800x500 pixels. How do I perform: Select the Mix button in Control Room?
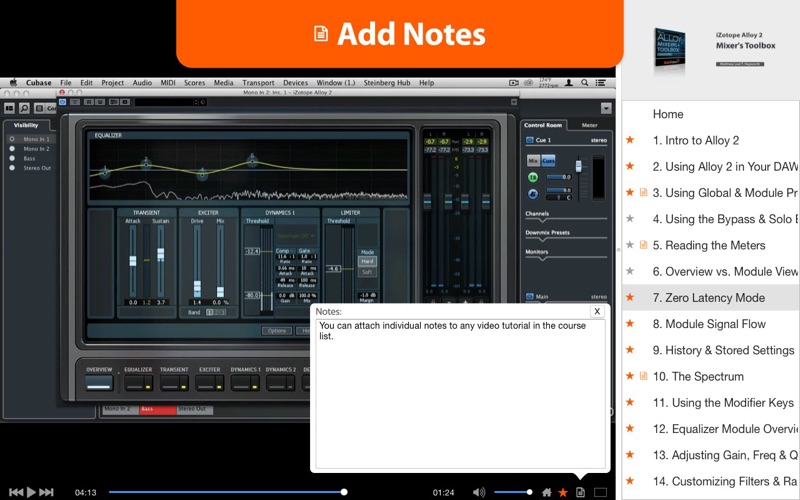tap(533, 161)
